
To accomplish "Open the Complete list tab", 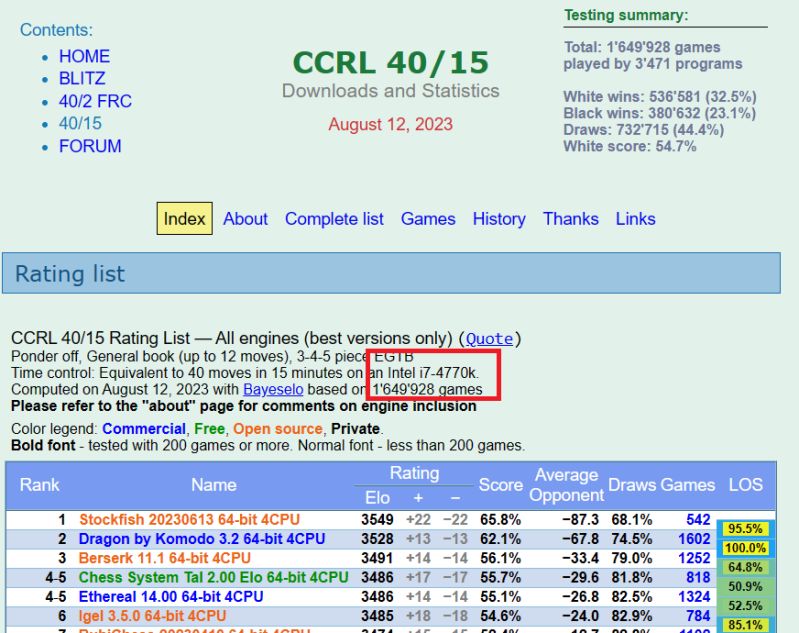I will point(334,219).
